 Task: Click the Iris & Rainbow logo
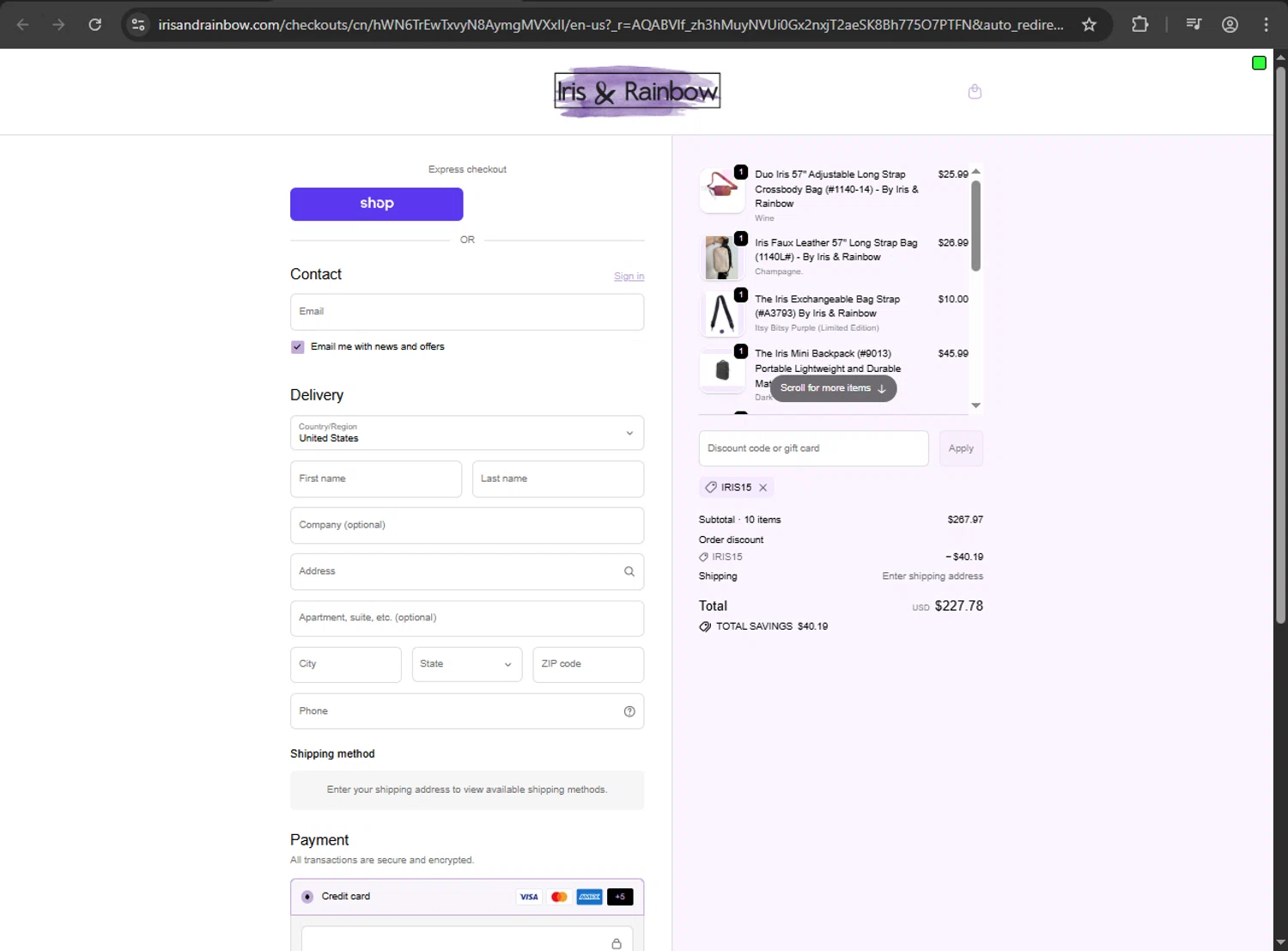point(637,91)
